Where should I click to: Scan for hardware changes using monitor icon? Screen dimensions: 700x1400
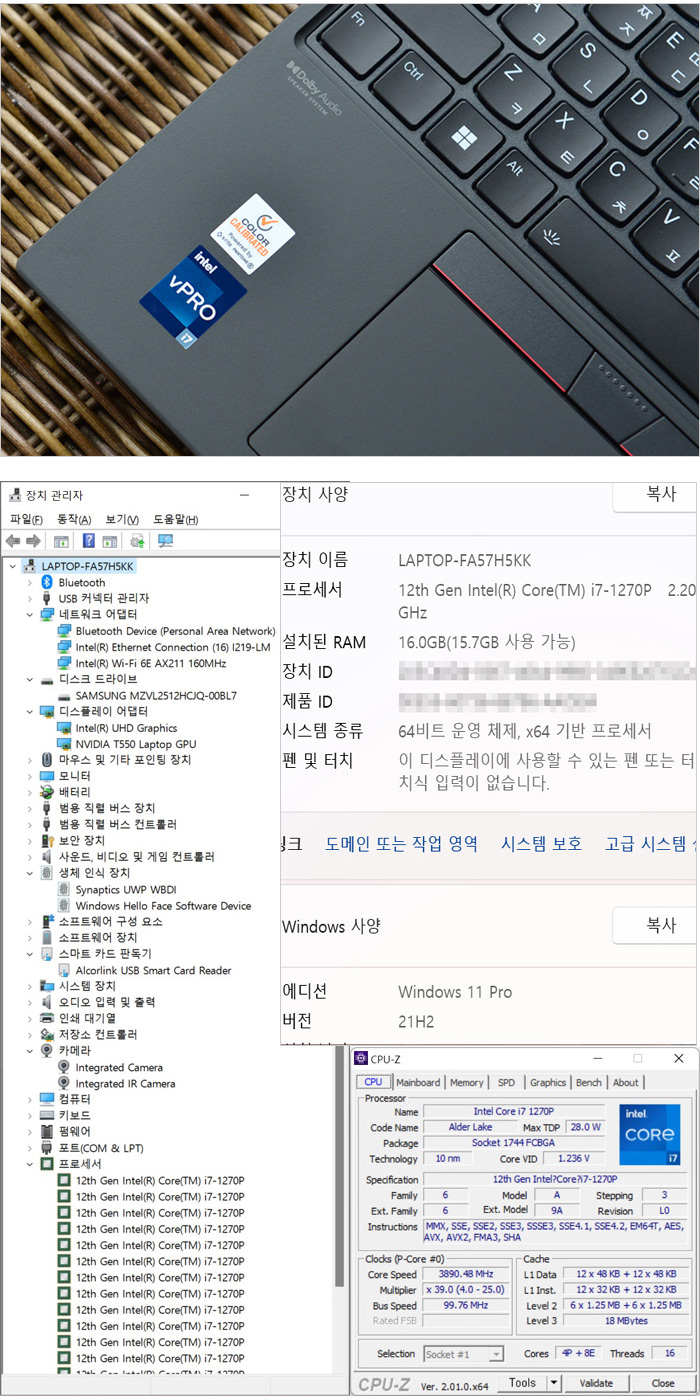tap(165, 541)
